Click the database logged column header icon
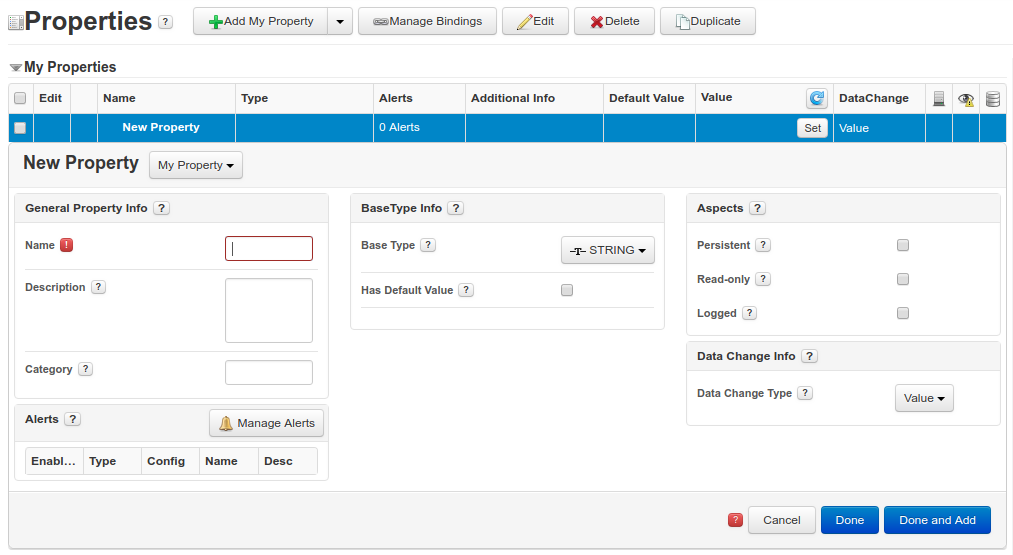The image size is (1013, 555). pos(992,98)
